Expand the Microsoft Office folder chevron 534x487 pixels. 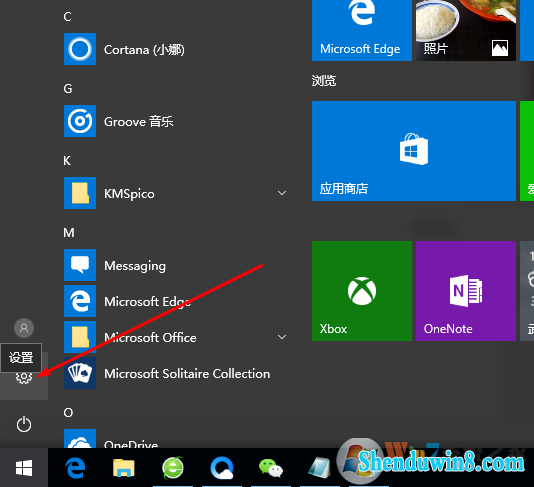[282, 337]
